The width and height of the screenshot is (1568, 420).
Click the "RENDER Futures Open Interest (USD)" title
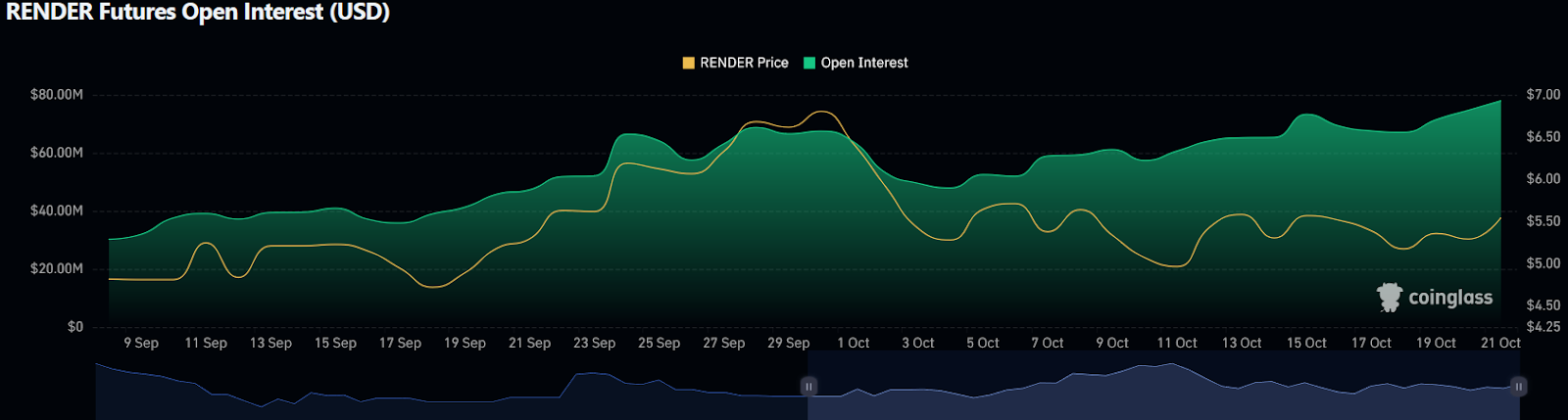coord(198,12)
